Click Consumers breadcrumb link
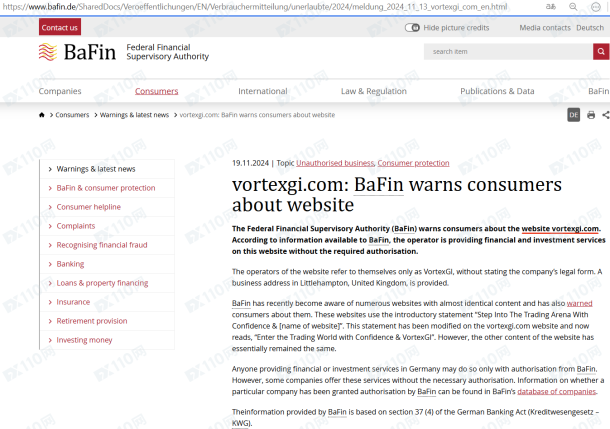610x429 pixels. click(x=72, y=115)
